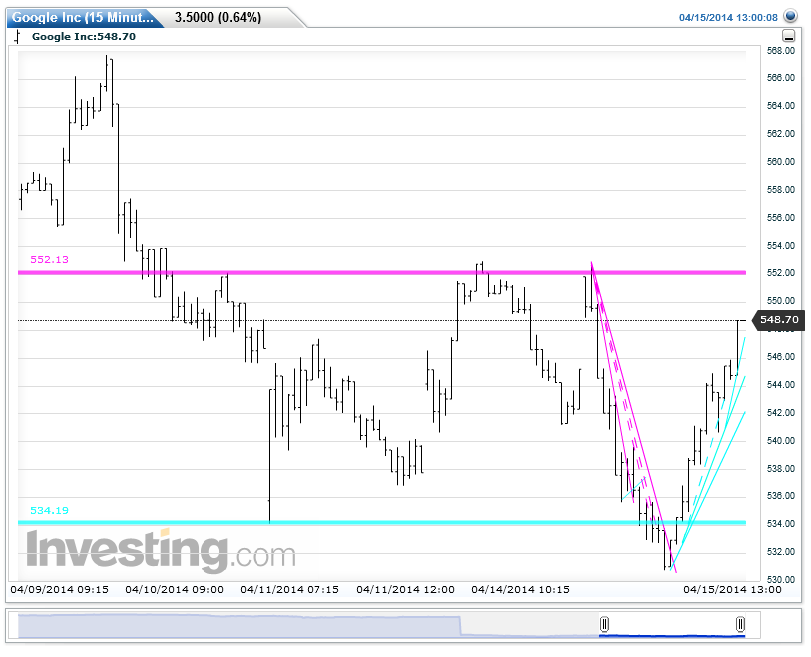Click the 04/15/2014 13:00 axis label
The height and width of the screenshot is (657, 811).
click(x=732, y=590)
